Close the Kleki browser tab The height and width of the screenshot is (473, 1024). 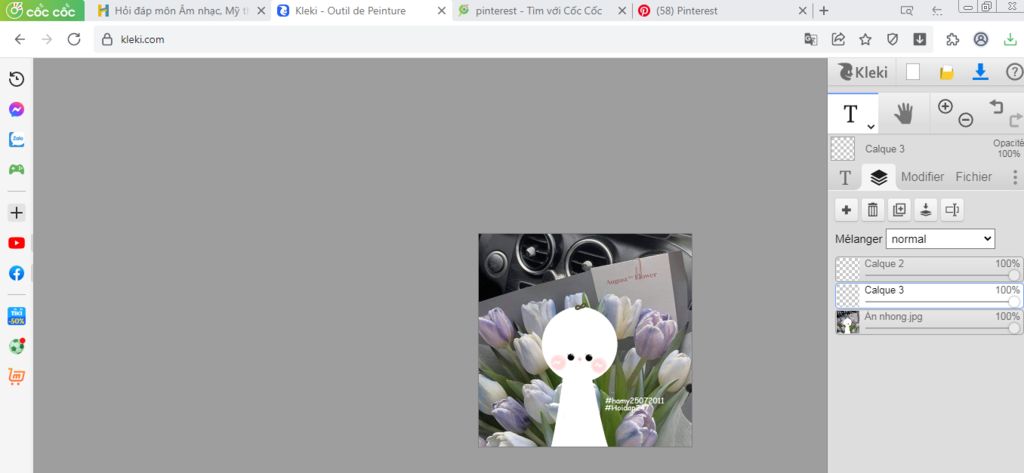tap(441, 10)
